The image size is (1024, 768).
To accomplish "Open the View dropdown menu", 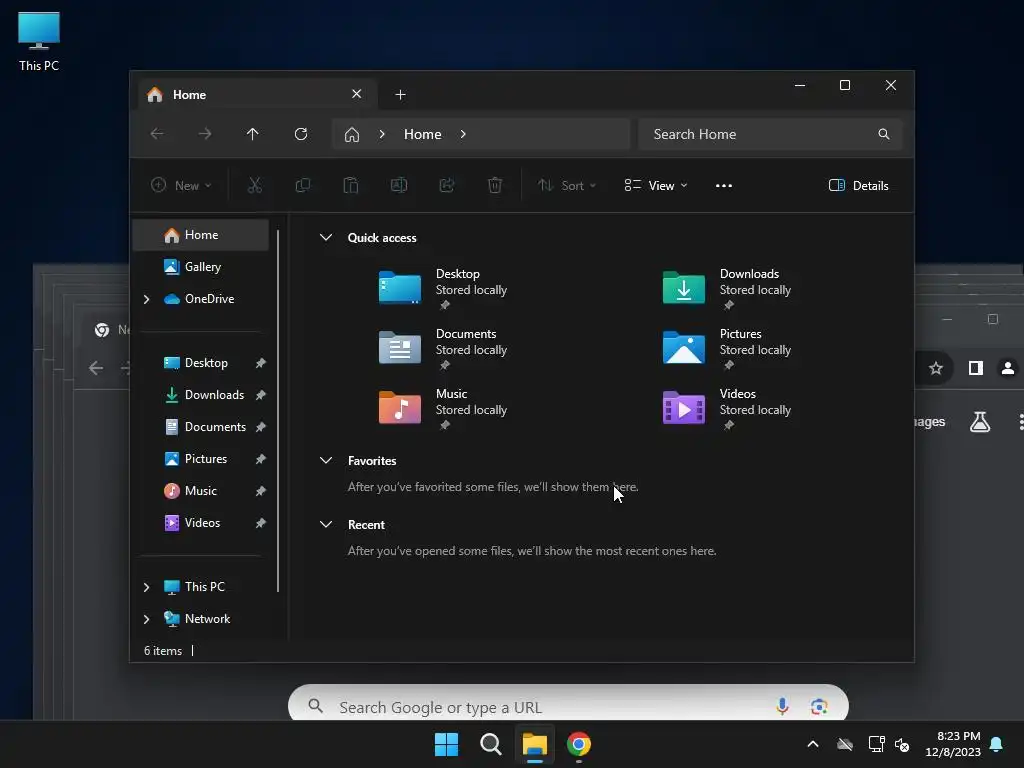I will [x=656, y=185].
